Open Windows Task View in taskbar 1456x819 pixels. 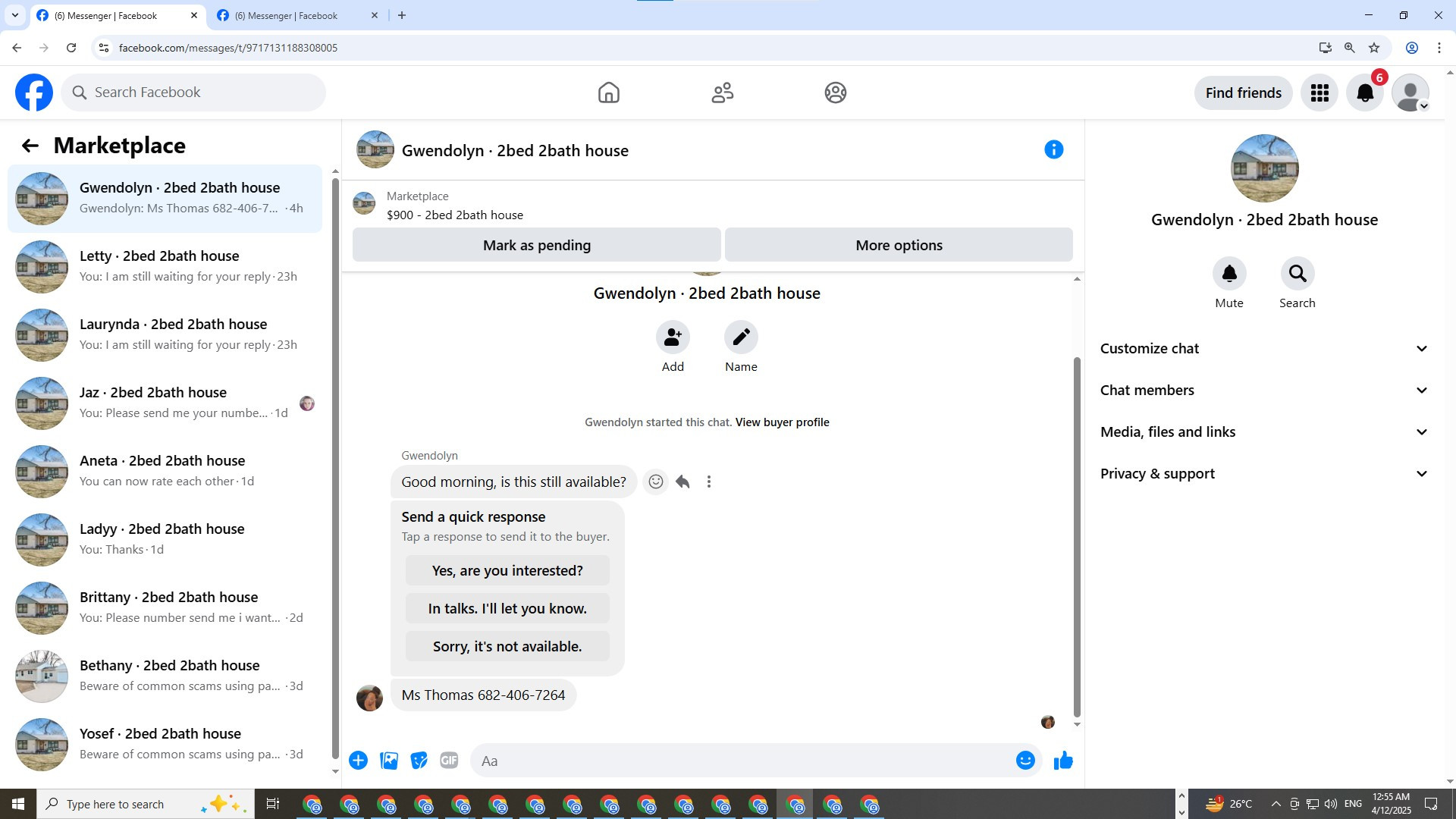click(x=273, y=804)
